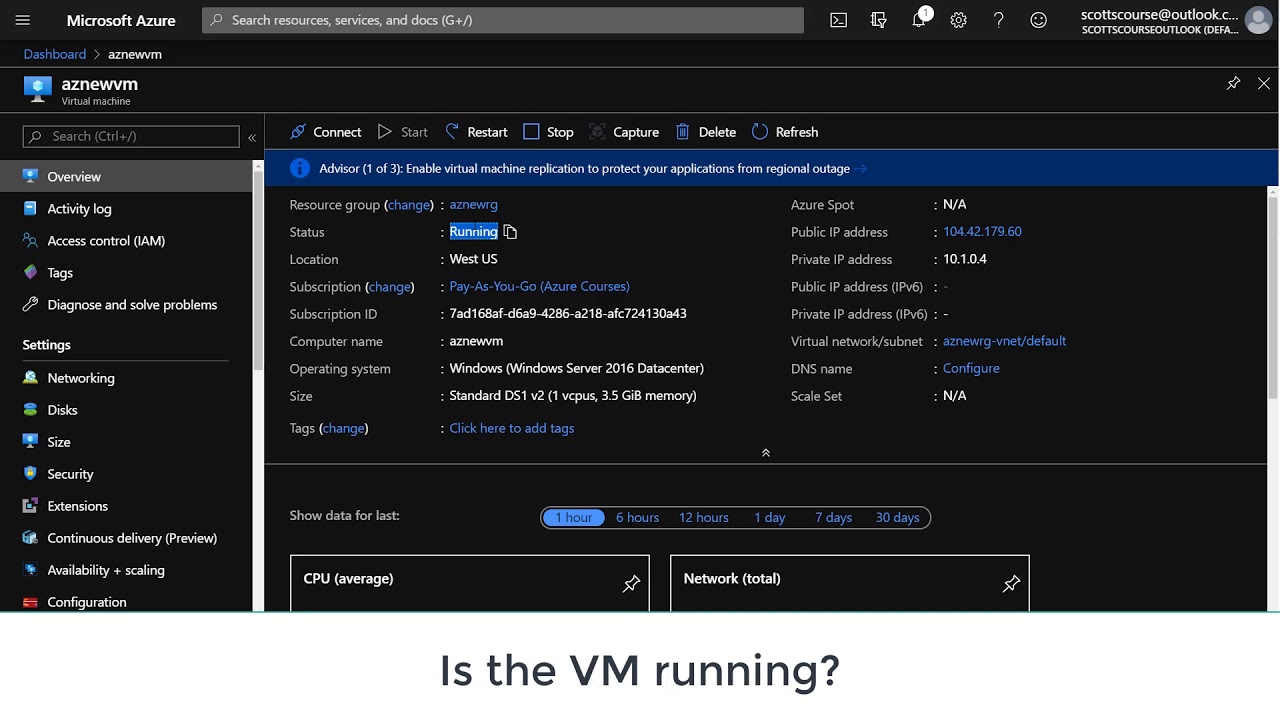Change the resource group
The image size is (1280, 720).
point(409,204)
